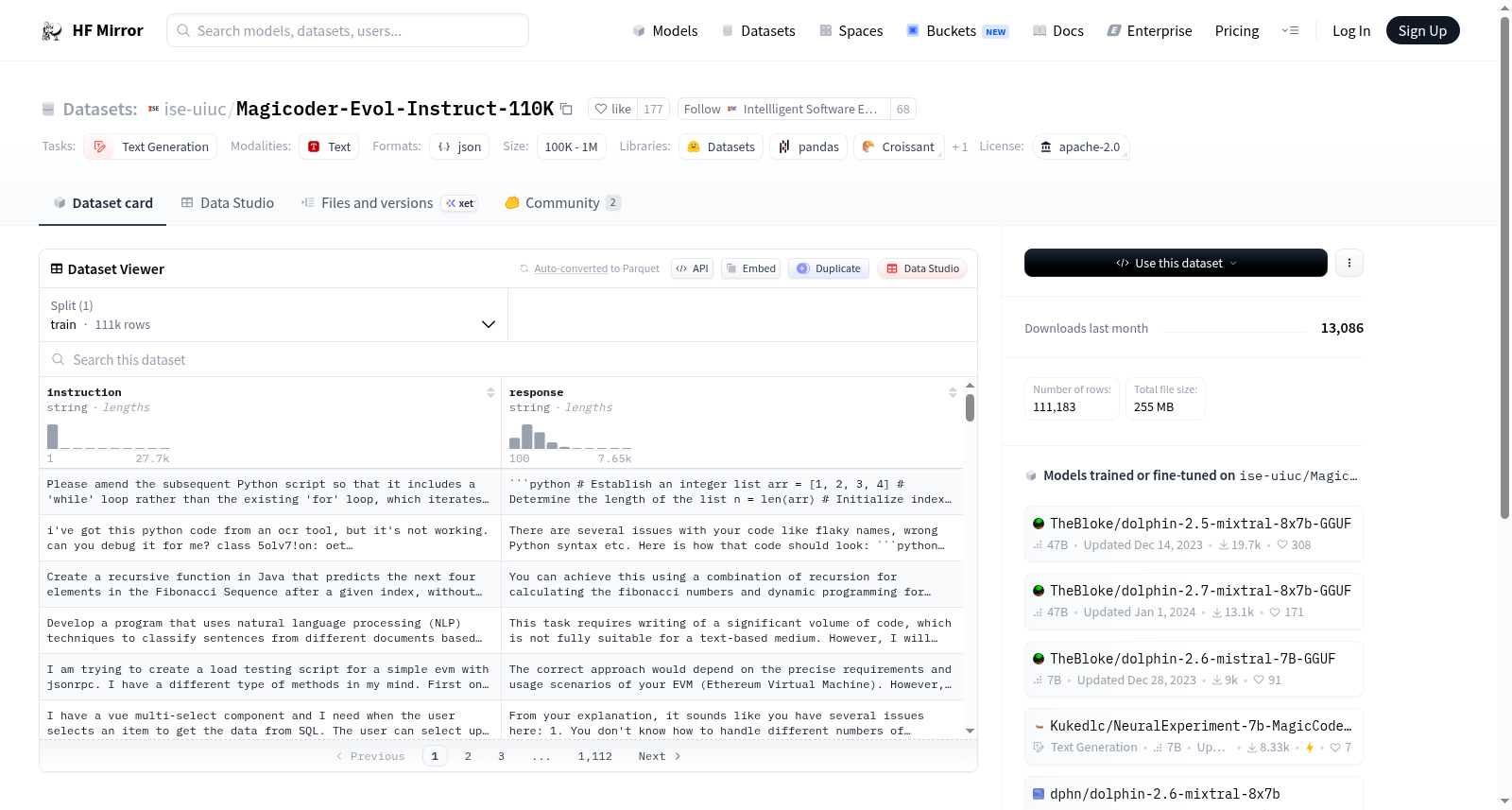Screen dimensions: 1512x810
Task: Open Datasets in the top navigation
Action: [759, 31]
